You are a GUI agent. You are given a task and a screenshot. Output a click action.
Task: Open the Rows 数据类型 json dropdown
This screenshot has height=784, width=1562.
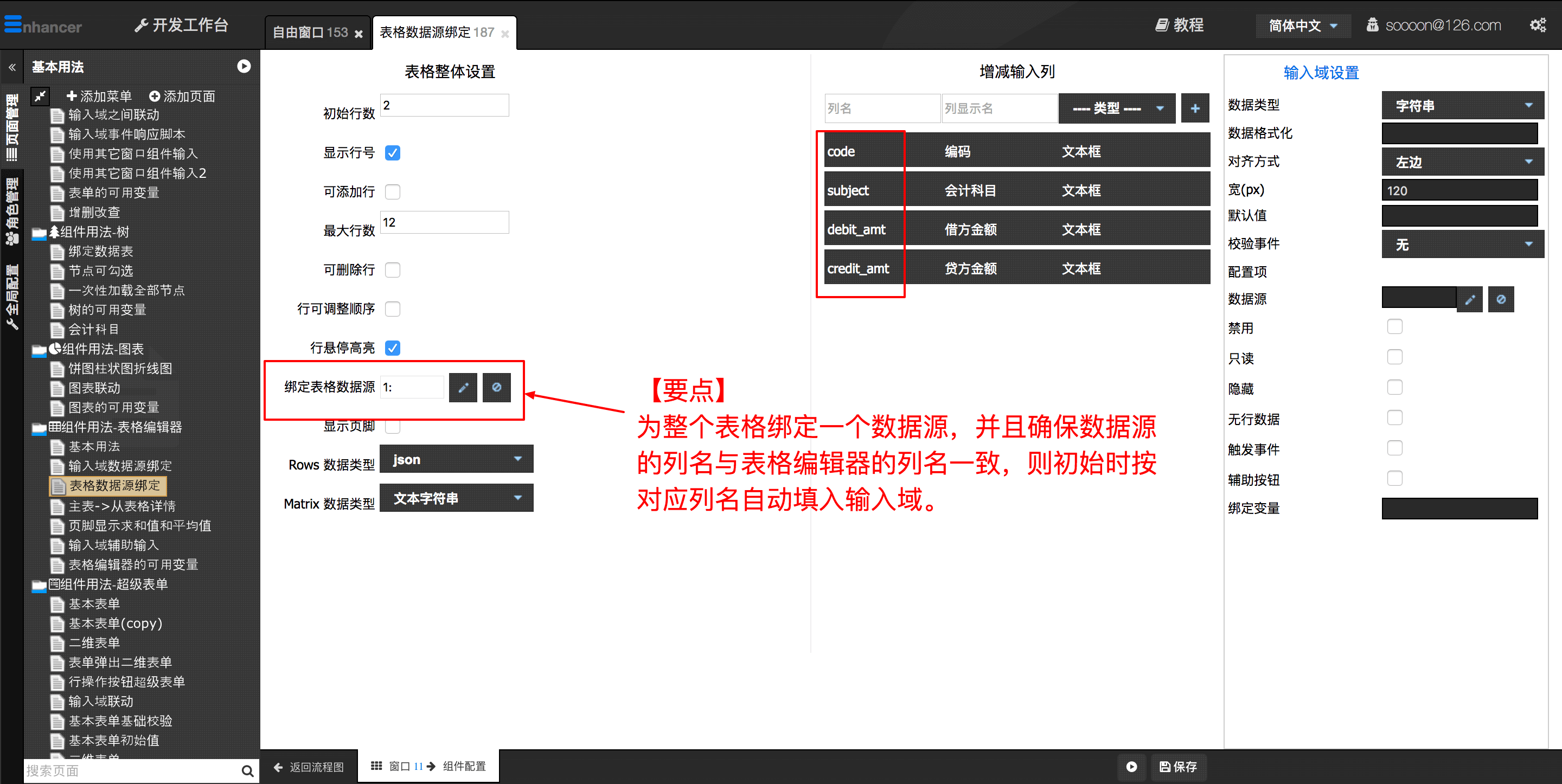pos(456,459)
